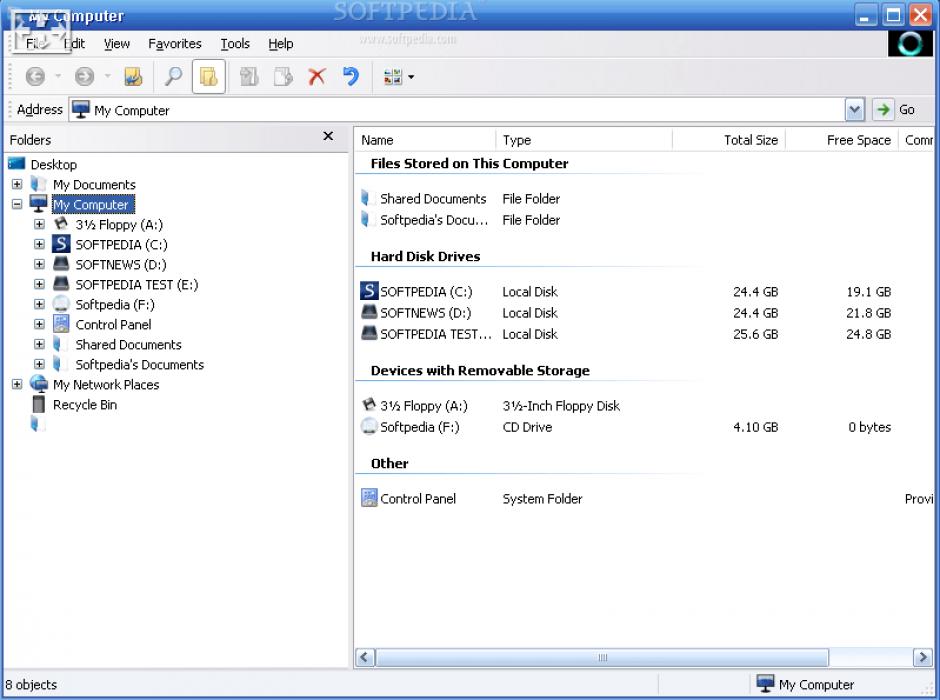This screenshot has width=940, height=700.
Task: Expand My Network Places tree node
Action: coord(17,384)
